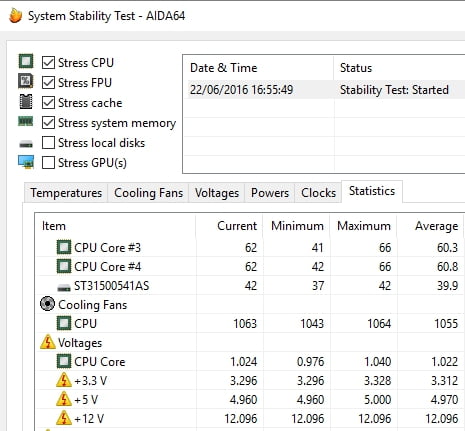Image resolution: width=465 pixels, height=431 pixels.
Task: Click the +5 V maximum value 5.000
Action: click(x=377, y=400)
